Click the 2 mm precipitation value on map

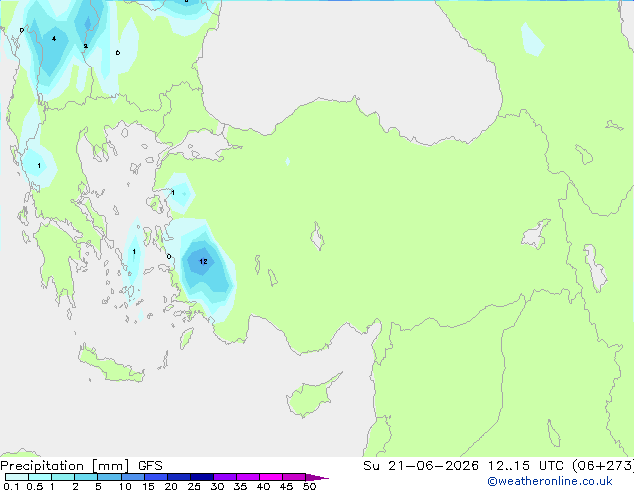[85, 46]
